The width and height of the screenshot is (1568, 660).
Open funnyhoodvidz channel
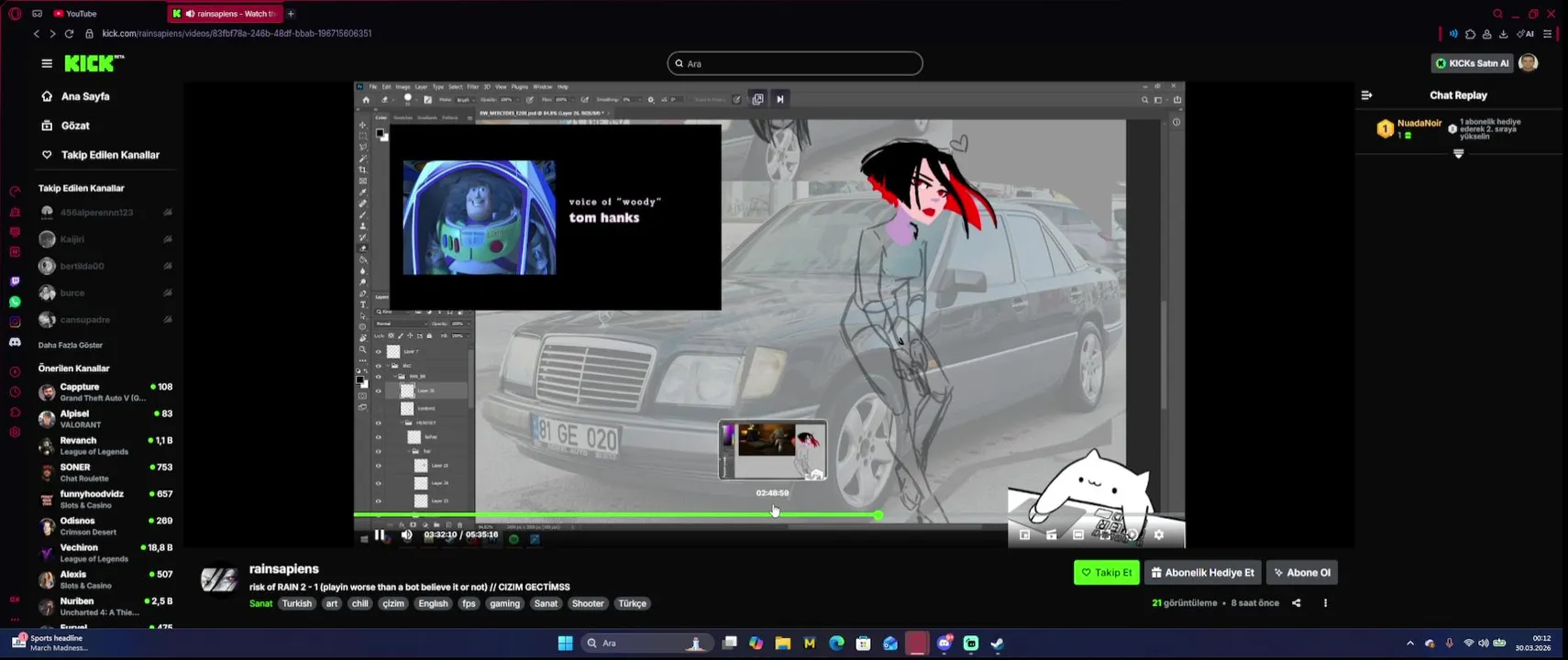pyautogui.click(x=105, y=500)
